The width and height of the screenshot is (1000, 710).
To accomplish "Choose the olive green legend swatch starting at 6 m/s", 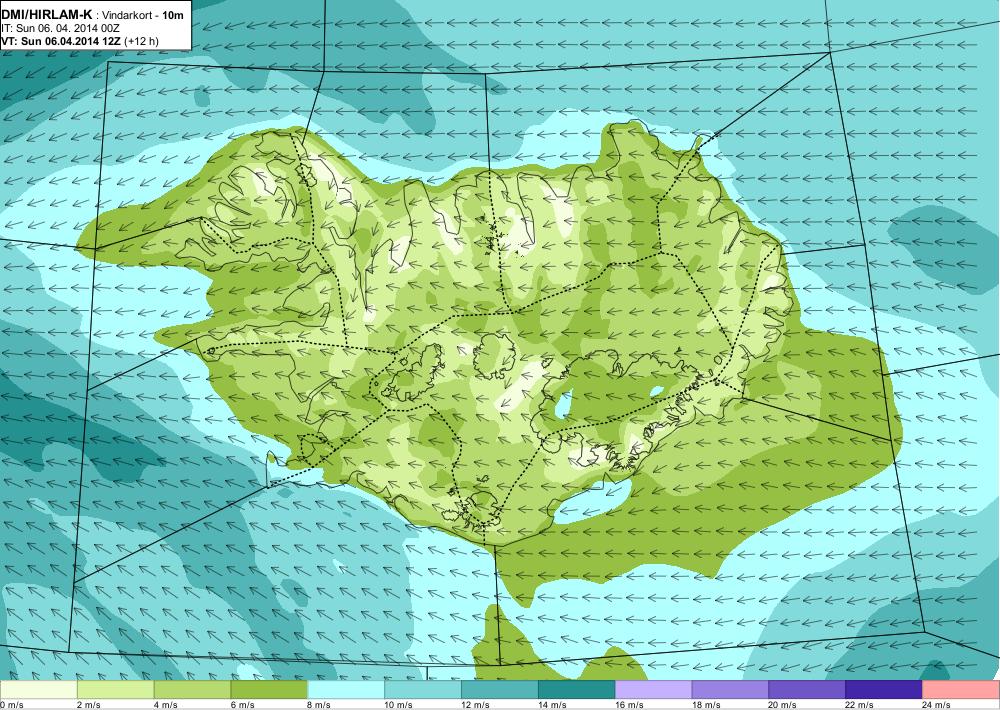I will click(269, 690).
